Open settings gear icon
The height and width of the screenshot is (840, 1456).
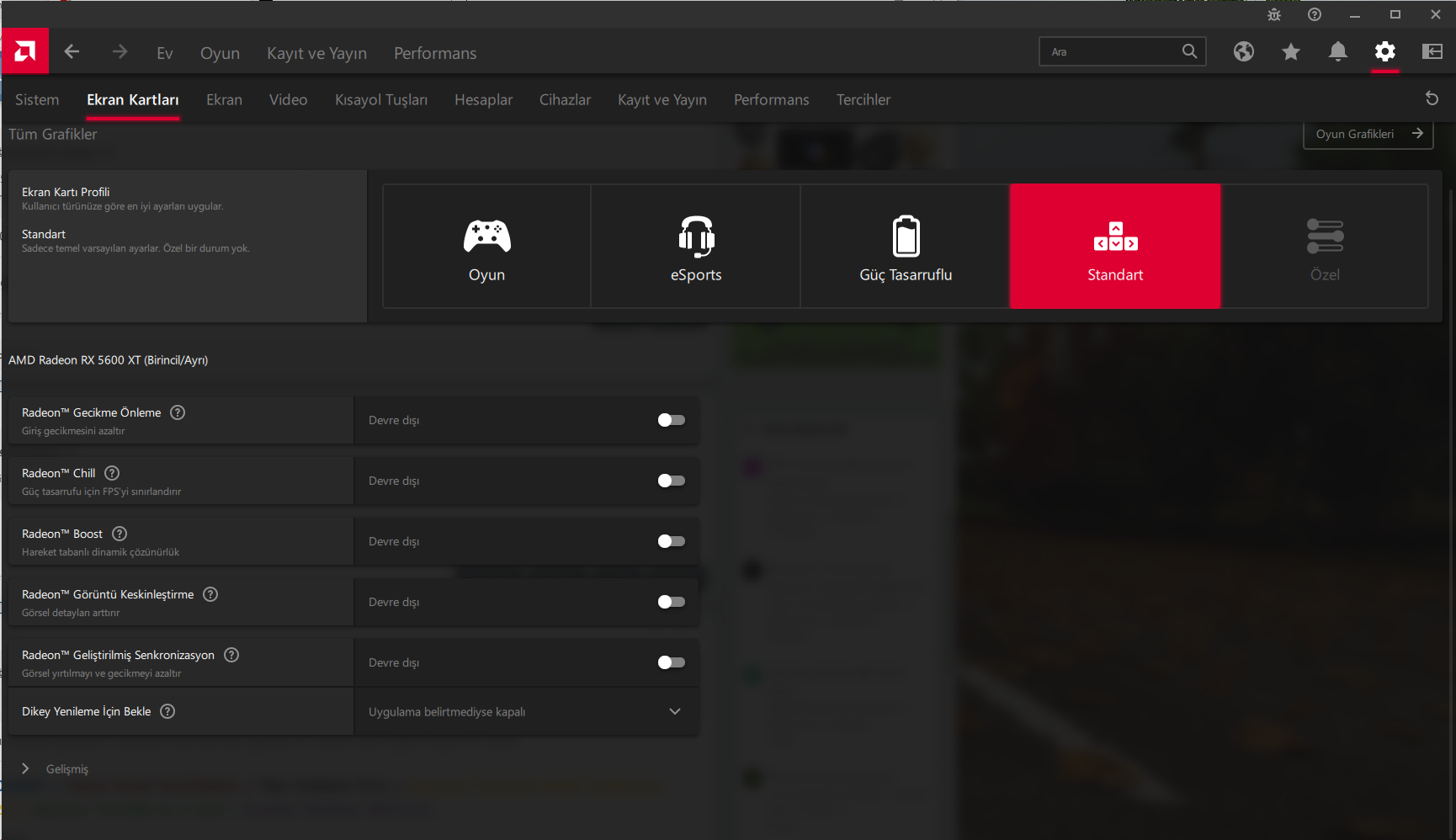tap(1385, 52)
